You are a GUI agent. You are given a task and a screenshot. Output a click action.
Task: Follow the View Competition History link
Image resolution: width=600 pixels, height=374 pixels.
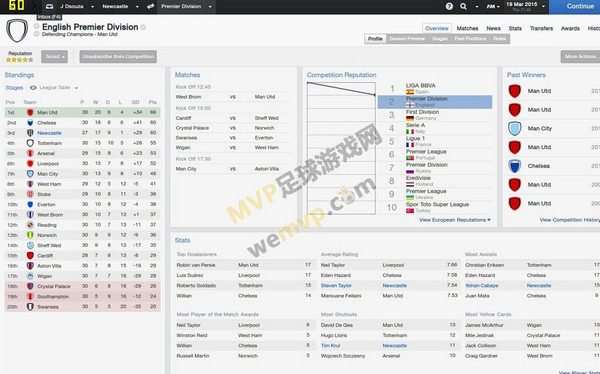click(x=570, y=220)
